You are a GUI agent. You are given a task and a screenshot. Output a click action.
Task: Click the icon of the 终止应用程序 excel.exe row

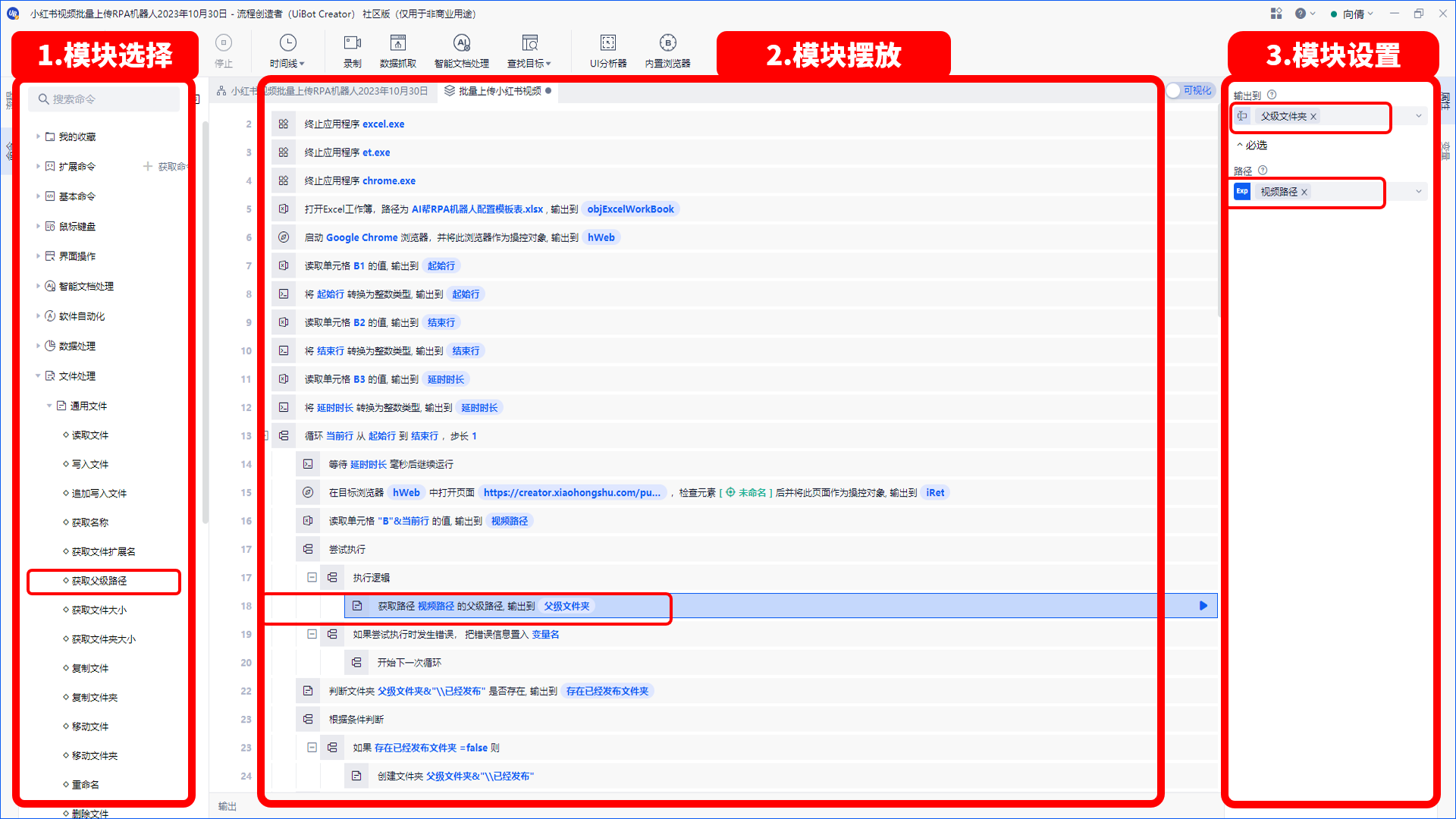[284, 124]
